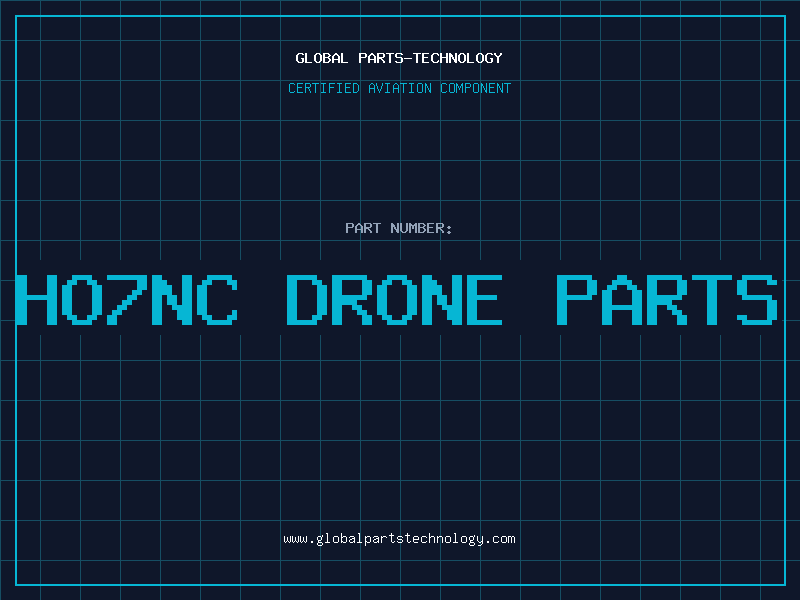Open the www.globalpartstechnology.com website link
The height and width of the screenshot is (600, 800).
tap(399, 539)
